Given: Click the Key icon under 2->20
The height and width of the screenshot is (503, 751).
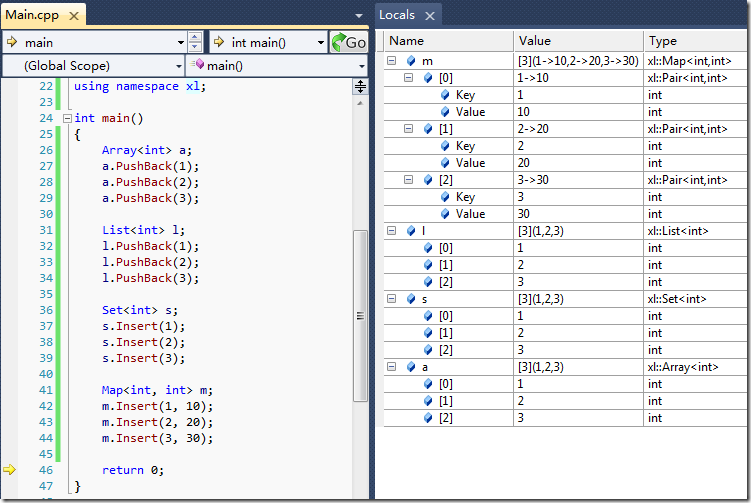Looking at the screenshot, I should (445, 146).
